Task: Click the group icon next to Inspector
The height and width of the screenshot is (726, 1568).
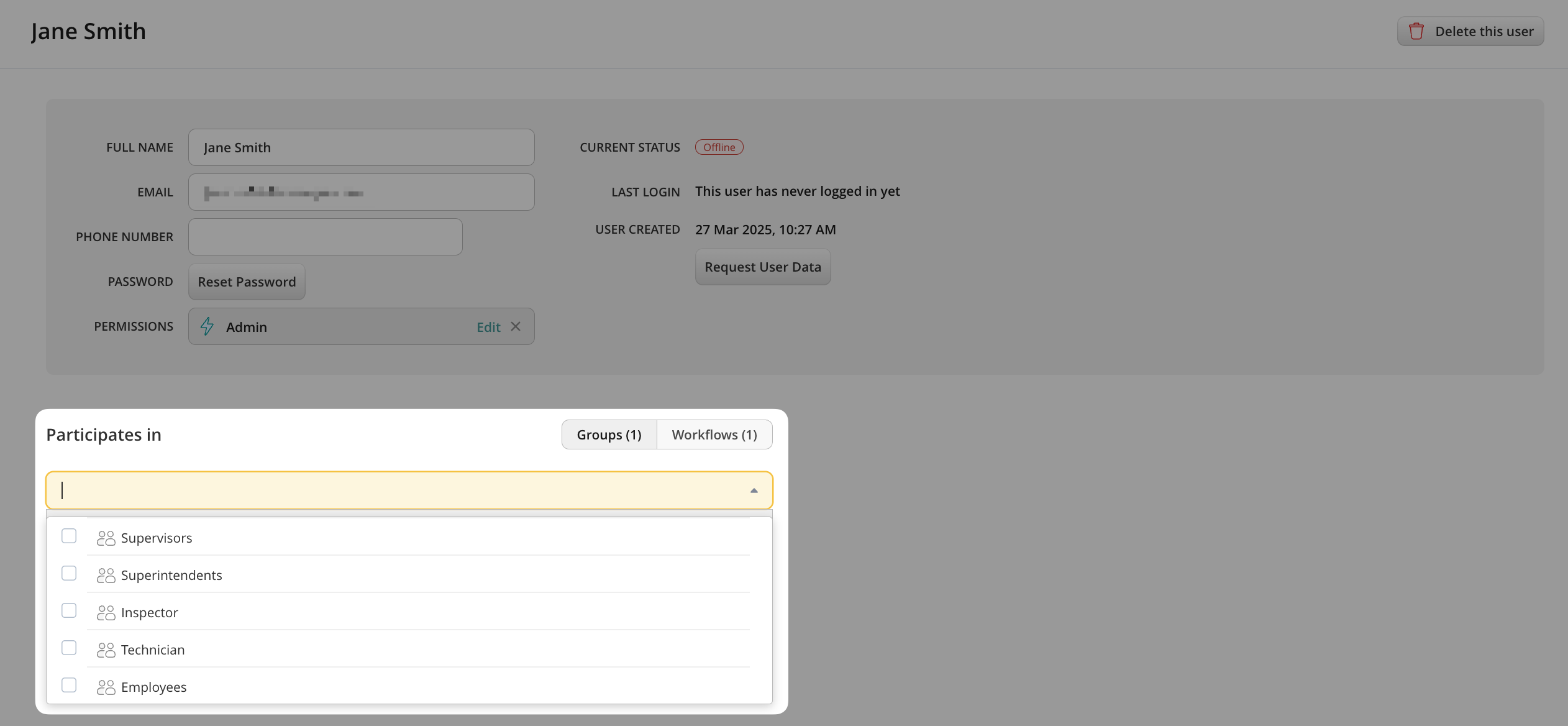Action: point(106,613)
